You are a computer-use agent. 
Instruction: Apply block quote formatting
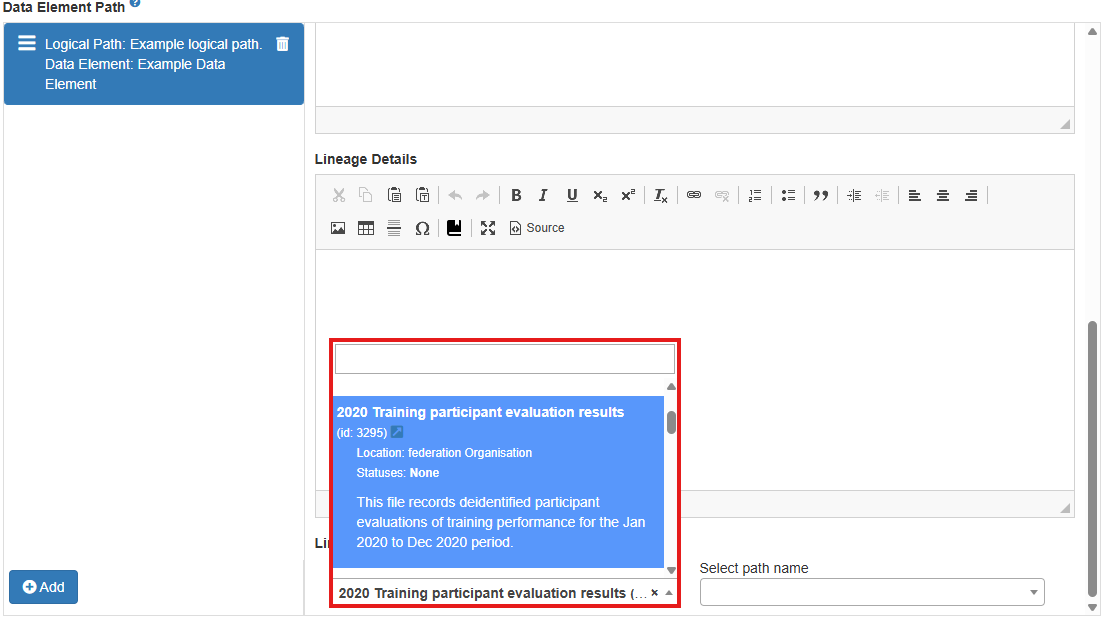click(x=821, y=195)
